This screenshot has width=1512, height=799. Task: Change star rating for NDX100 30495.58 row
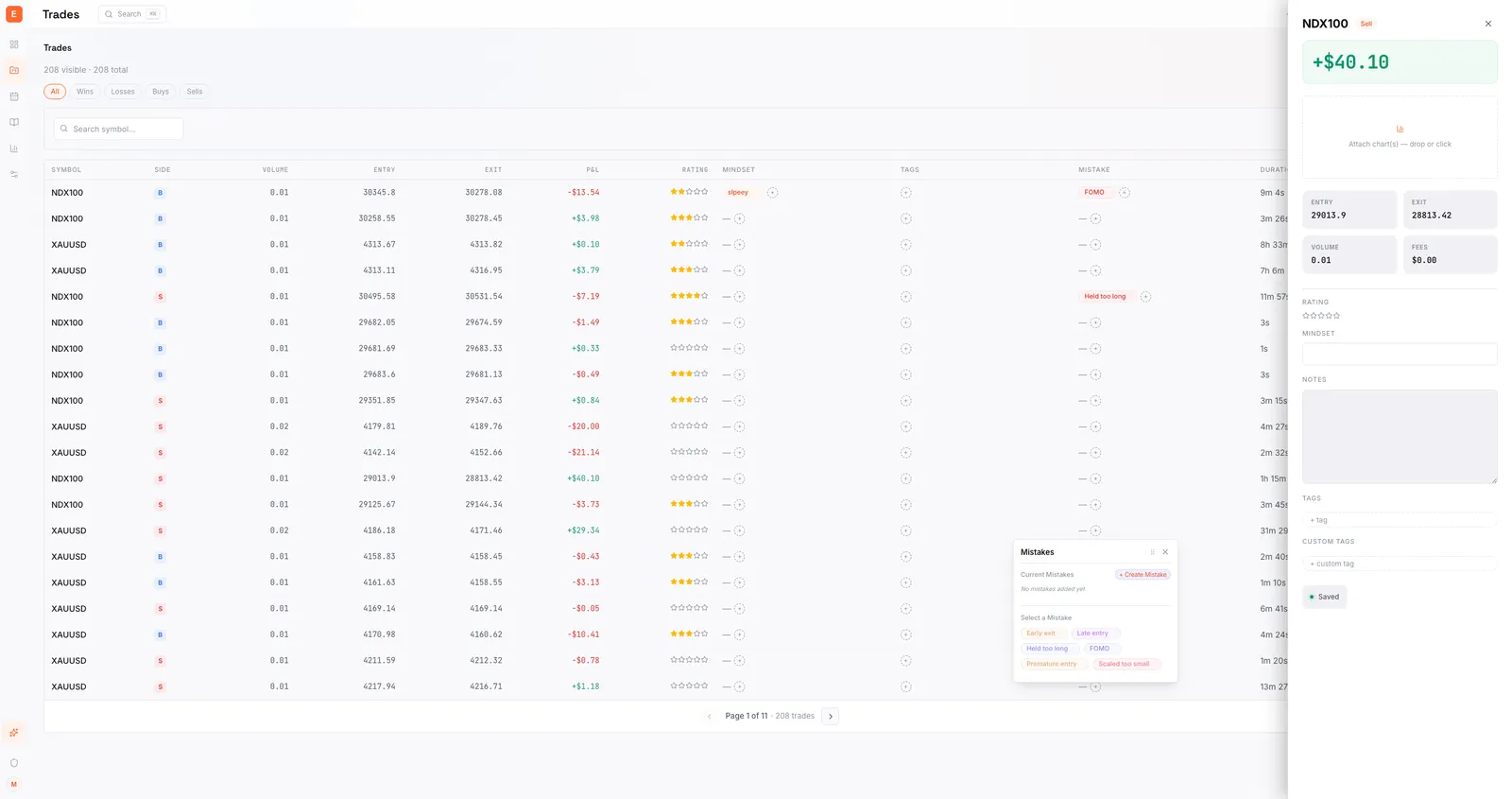coord(689,296)
